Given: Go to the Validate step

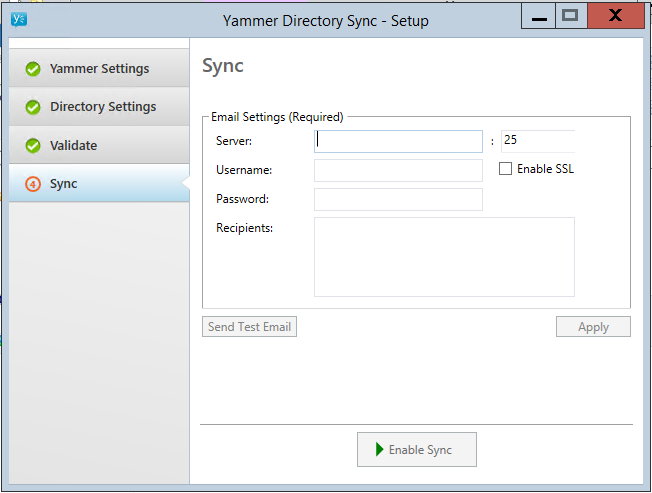Looking at the screenshot, I should [74, 146].
